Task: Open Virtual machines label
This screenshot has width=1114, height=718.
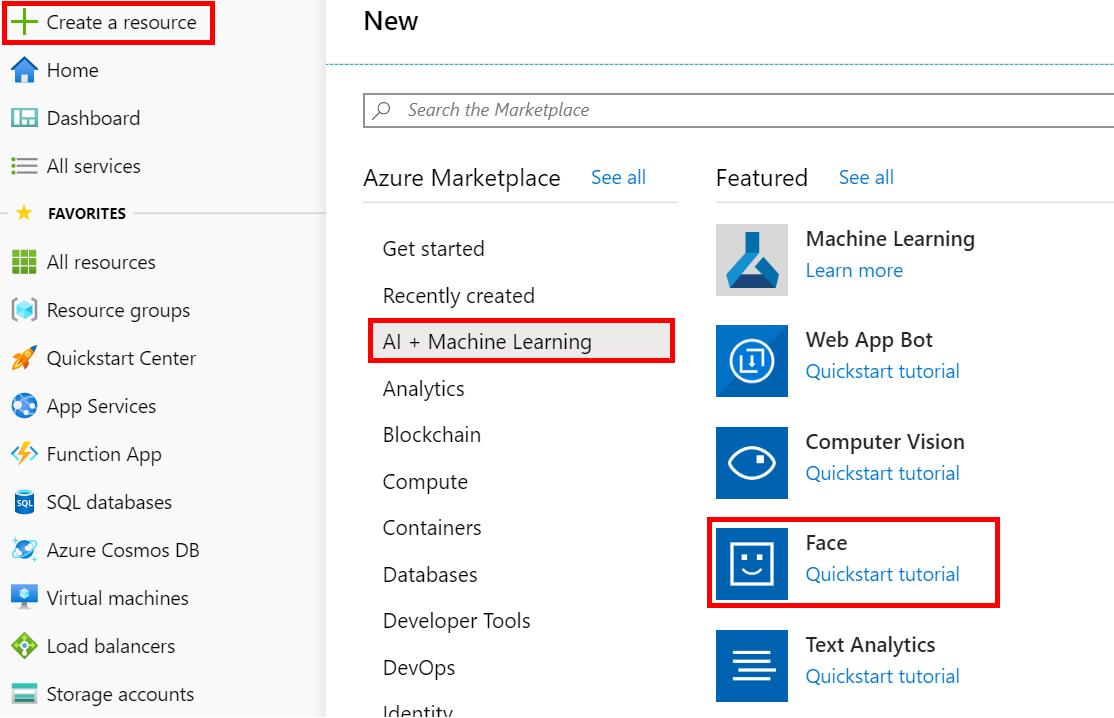Action: pos(118,598)
